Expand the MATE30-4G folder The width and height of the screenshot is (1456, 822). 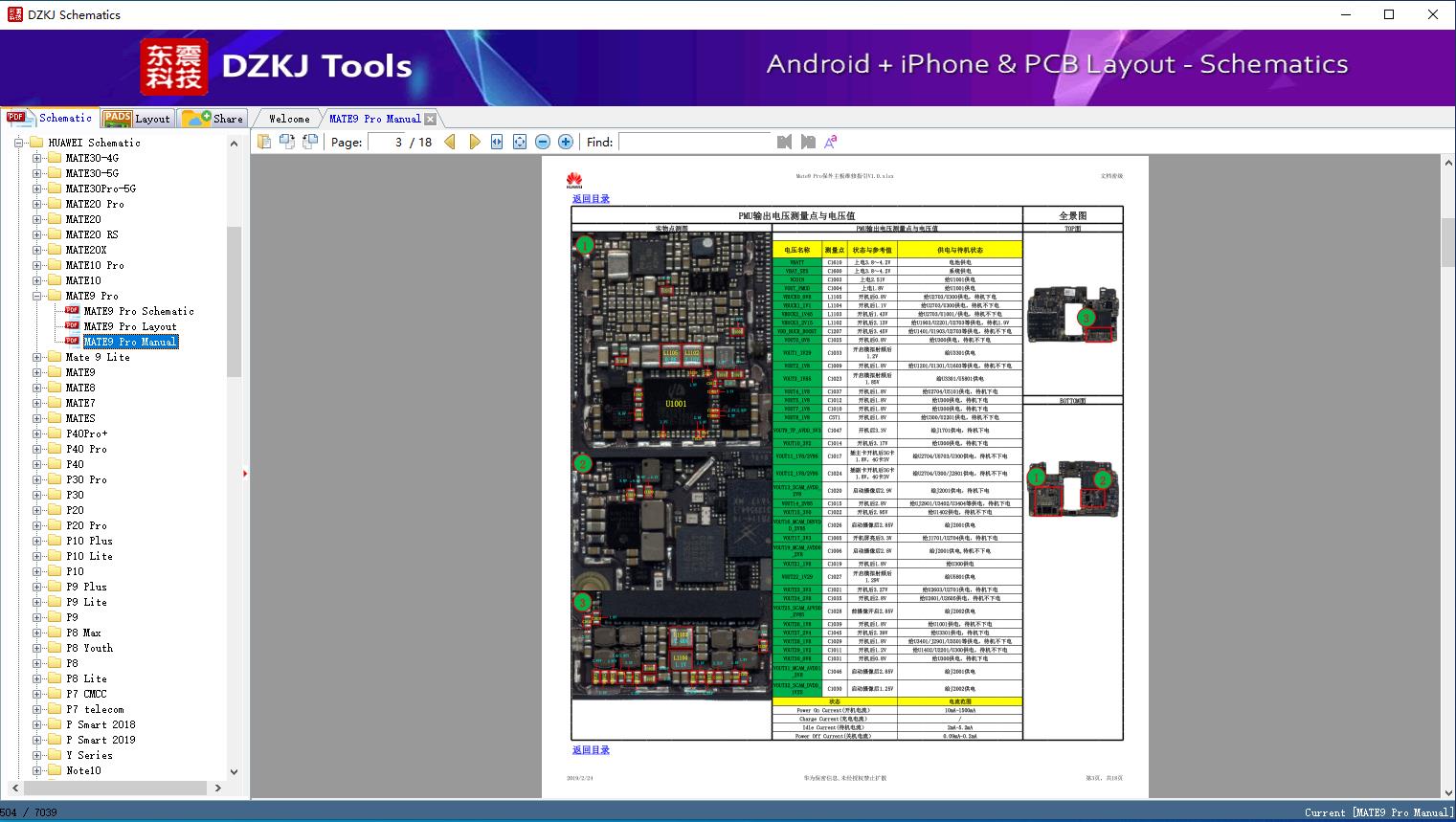coord(36,158)
